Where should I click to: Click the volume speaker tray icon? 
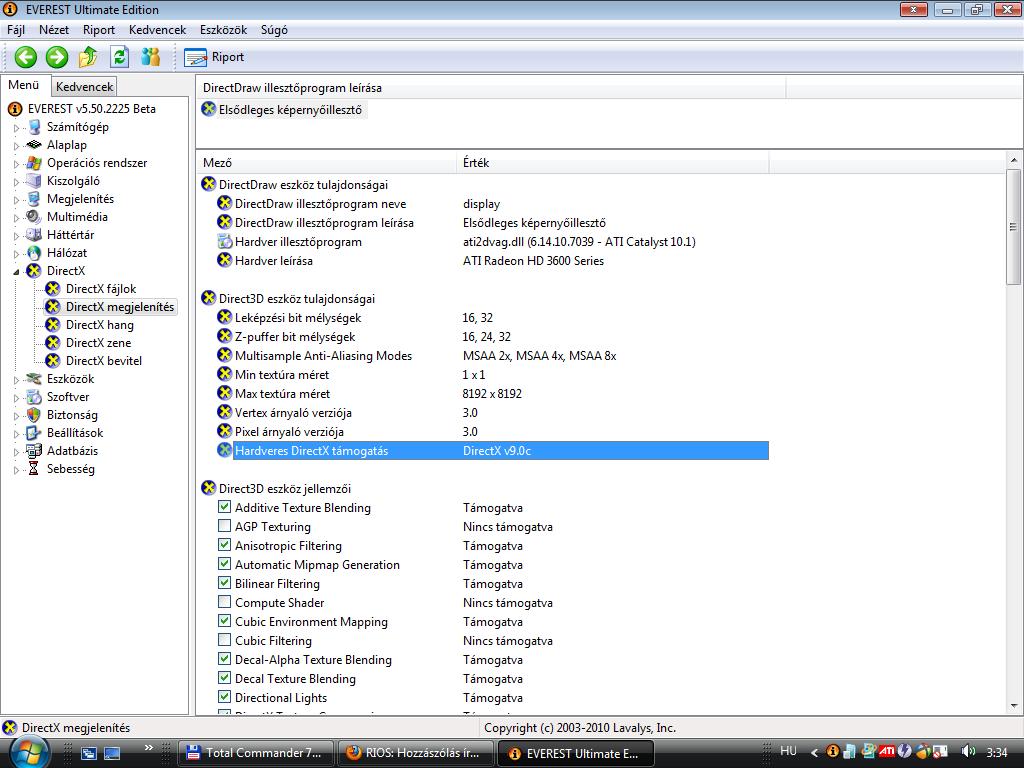click(968, 752)
